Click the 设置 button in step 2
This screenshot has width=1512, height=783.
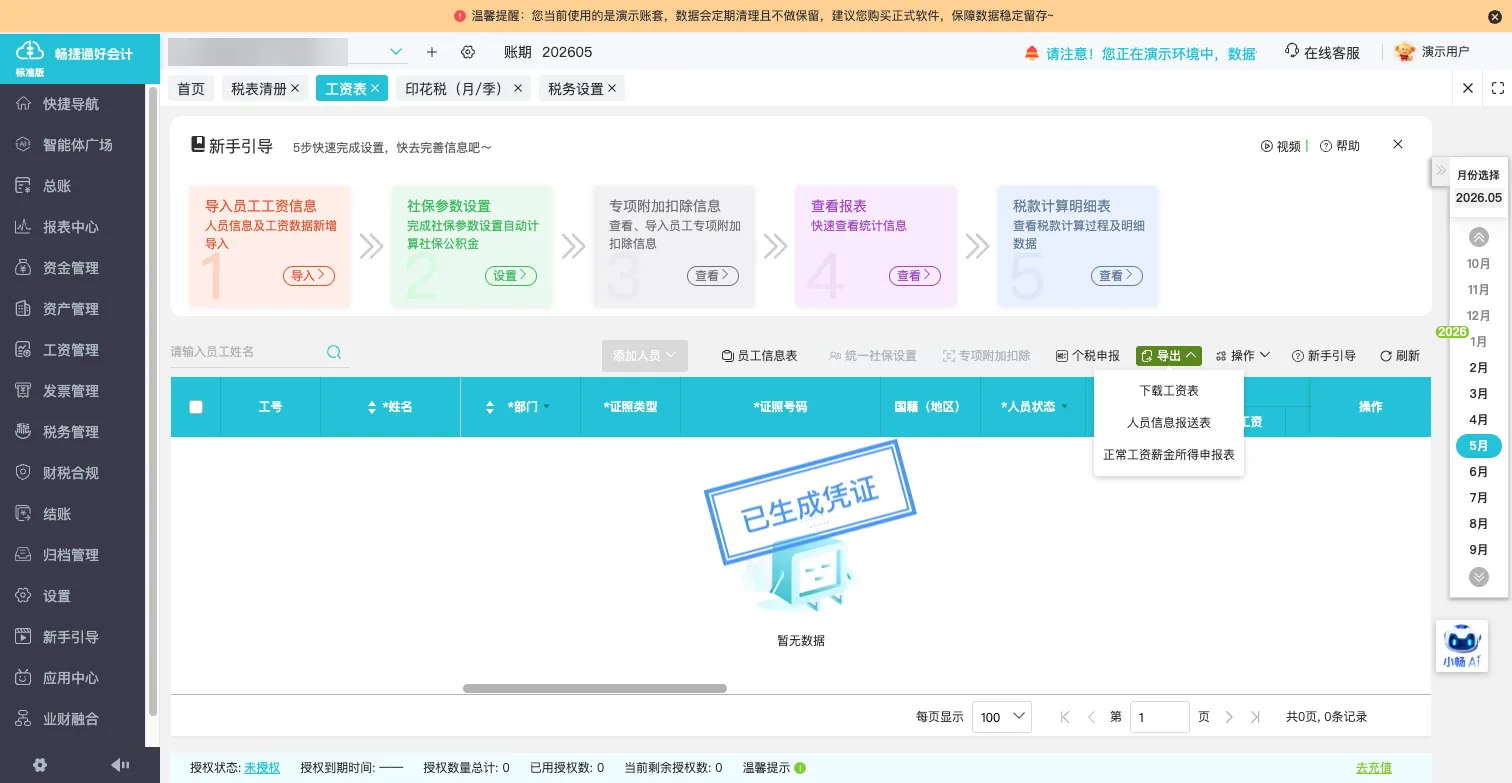point(510,276)
